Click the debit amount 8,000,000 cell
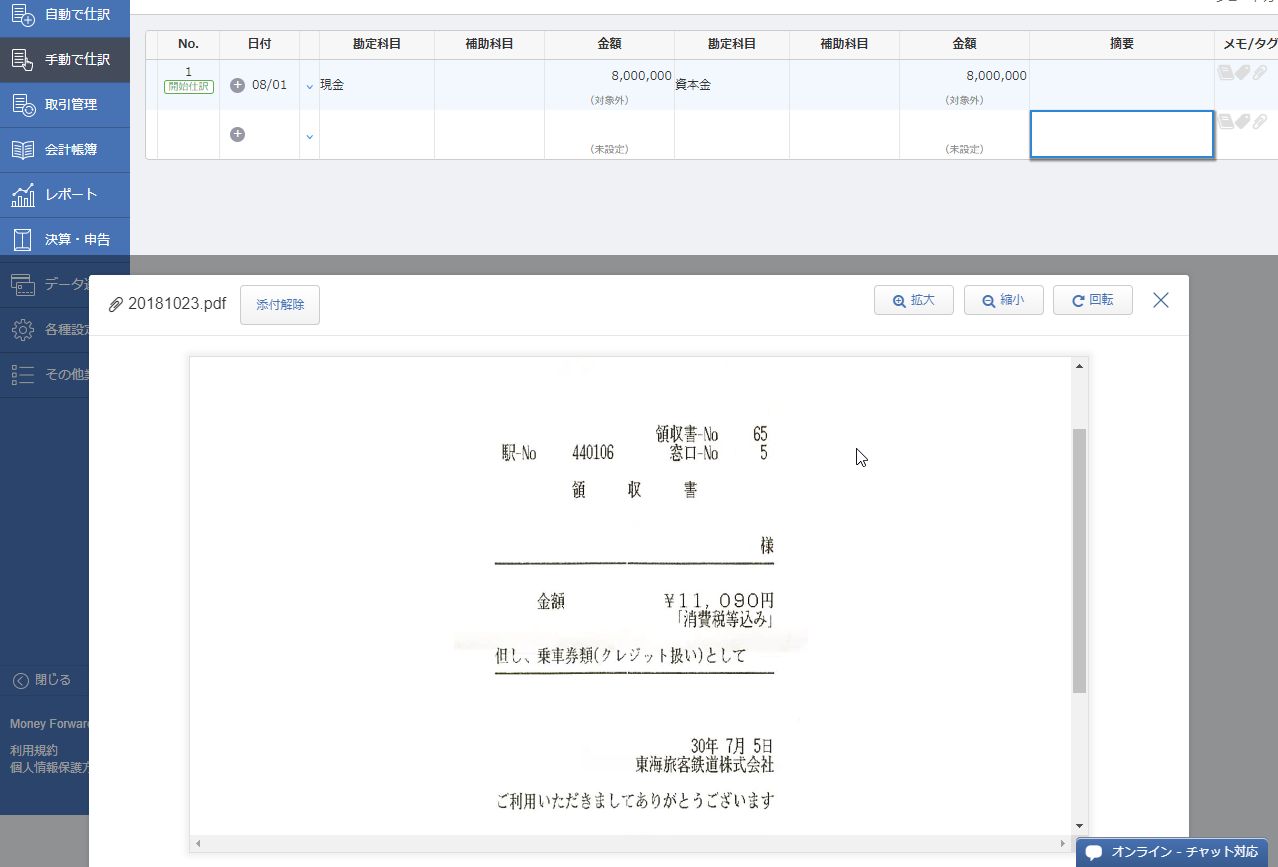 point(609,85)
